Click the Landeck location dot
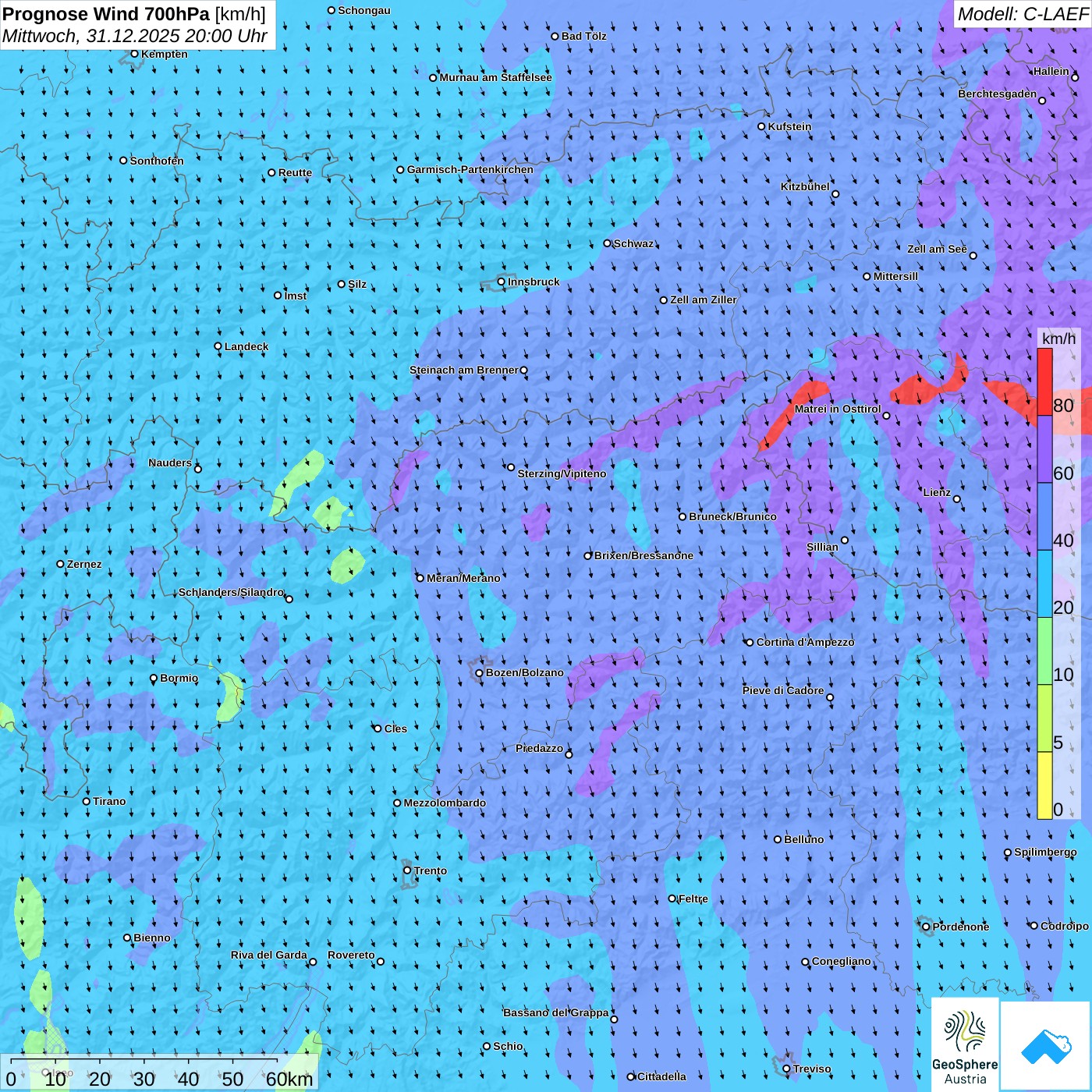Image resolution: width=1092 pixels, height=1092 pixels. coord(218,346)
